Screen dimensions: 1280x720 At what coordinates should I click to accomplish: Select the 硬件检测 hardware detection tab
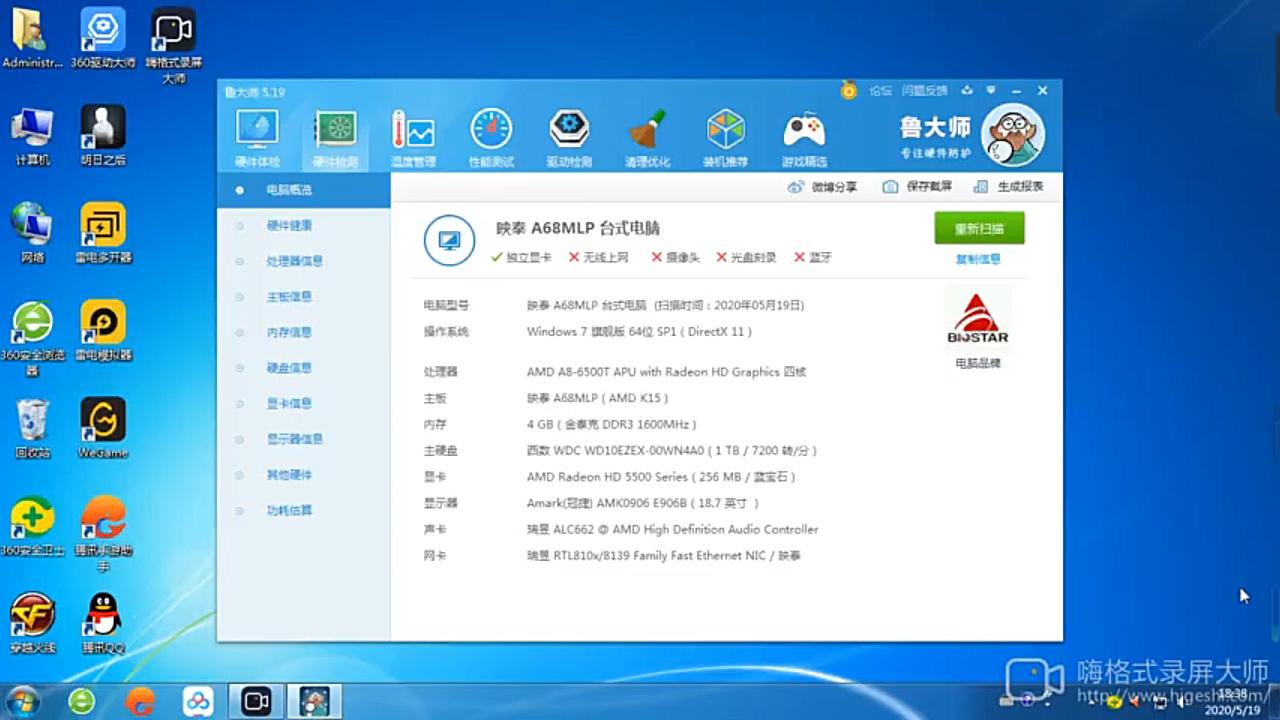[x=335, y=138]
